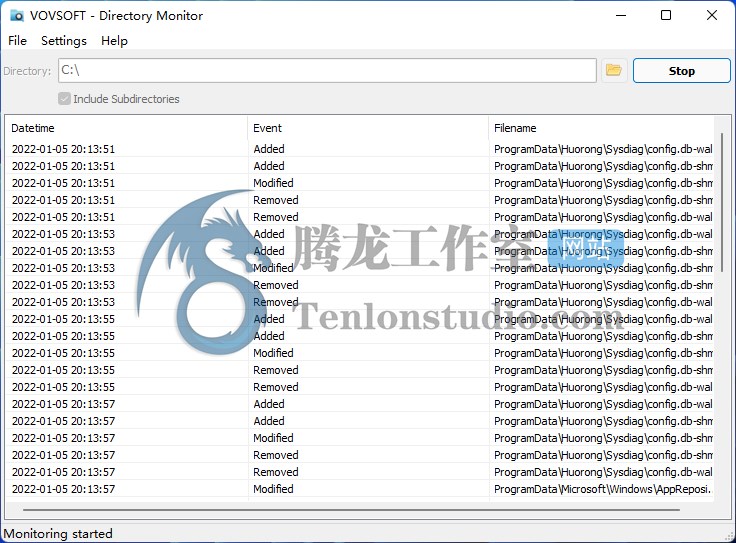Image resolution: width=736 pixels, height=543 pixels.
Task: Open the File menu
Action: (x=17, y=41)
